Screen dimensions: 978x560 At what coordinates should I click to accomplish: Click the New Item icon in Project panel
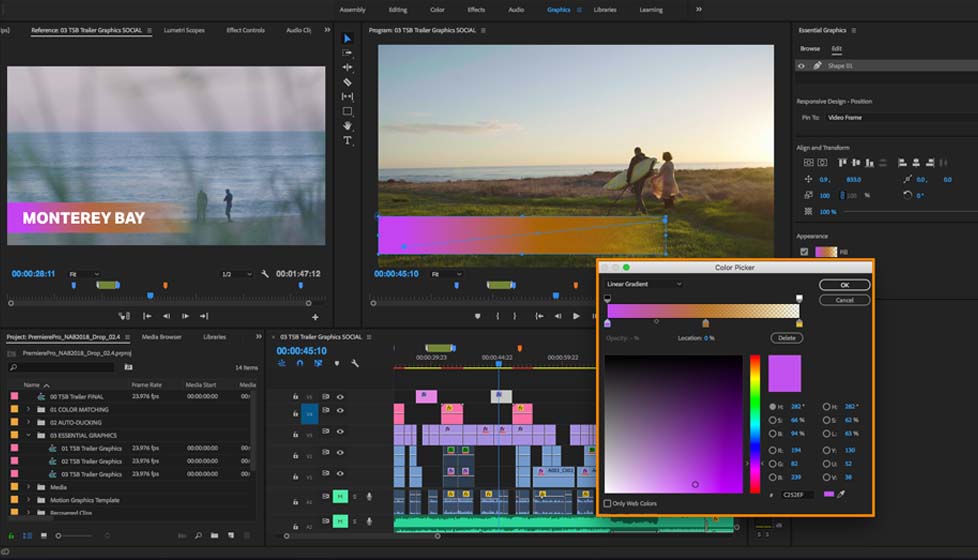pyautogui.click(x=231, y=535)
